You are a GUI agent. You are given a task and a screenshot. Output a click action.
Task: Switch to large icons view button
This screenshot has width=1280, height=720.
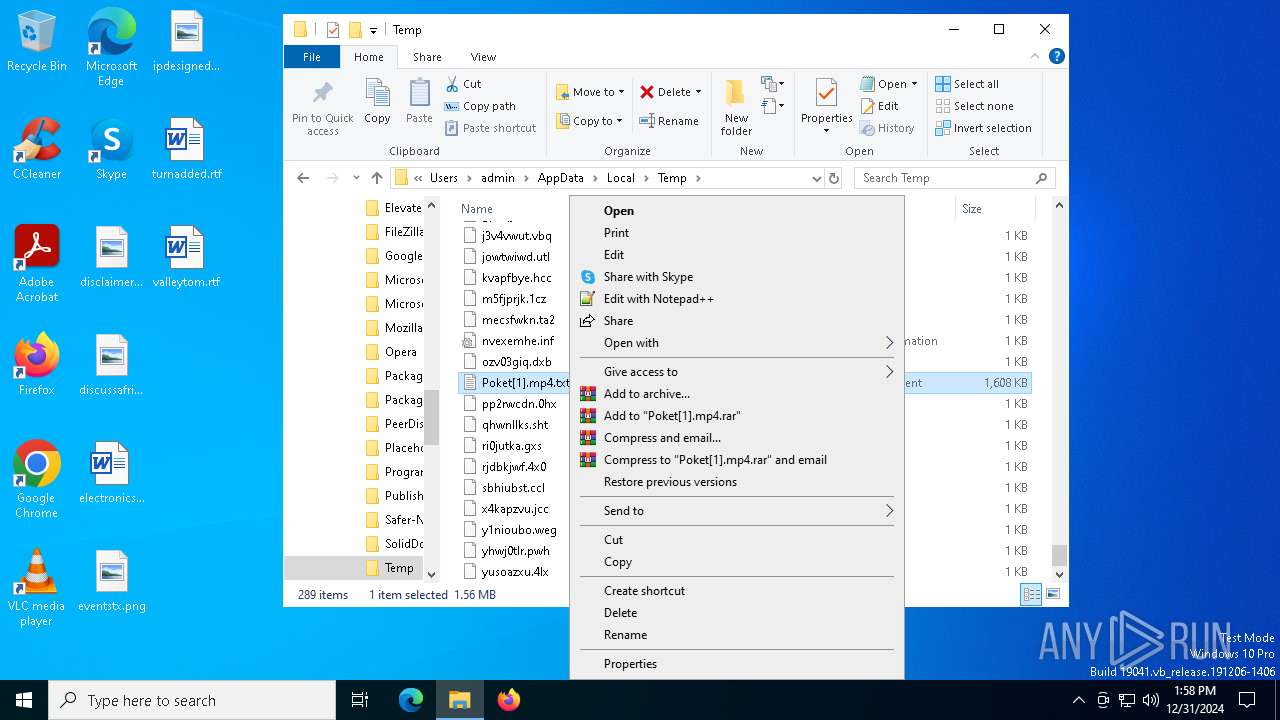(1052, 594)
